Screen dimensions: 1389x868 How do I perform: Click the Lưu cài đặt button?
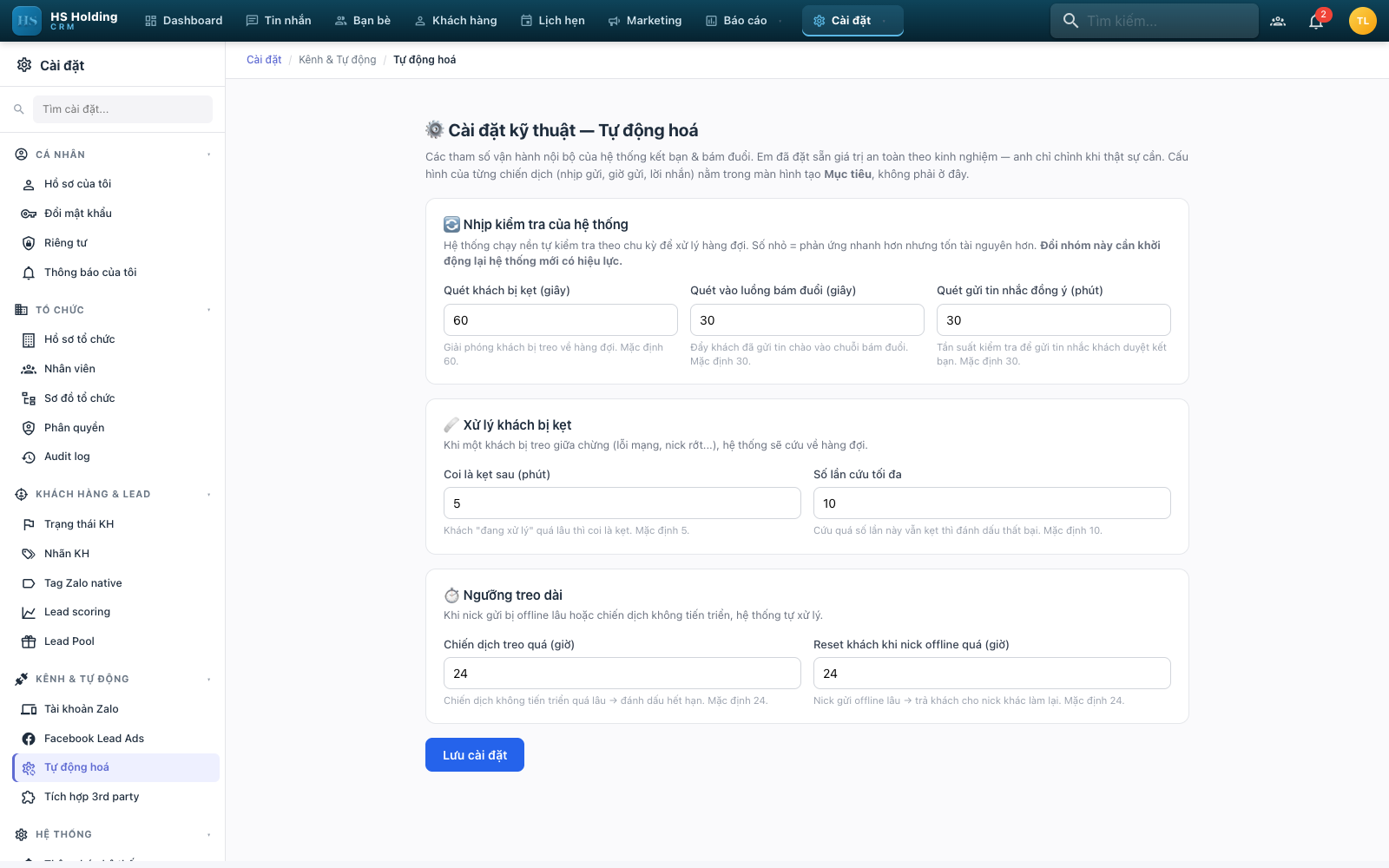[475, 755]
